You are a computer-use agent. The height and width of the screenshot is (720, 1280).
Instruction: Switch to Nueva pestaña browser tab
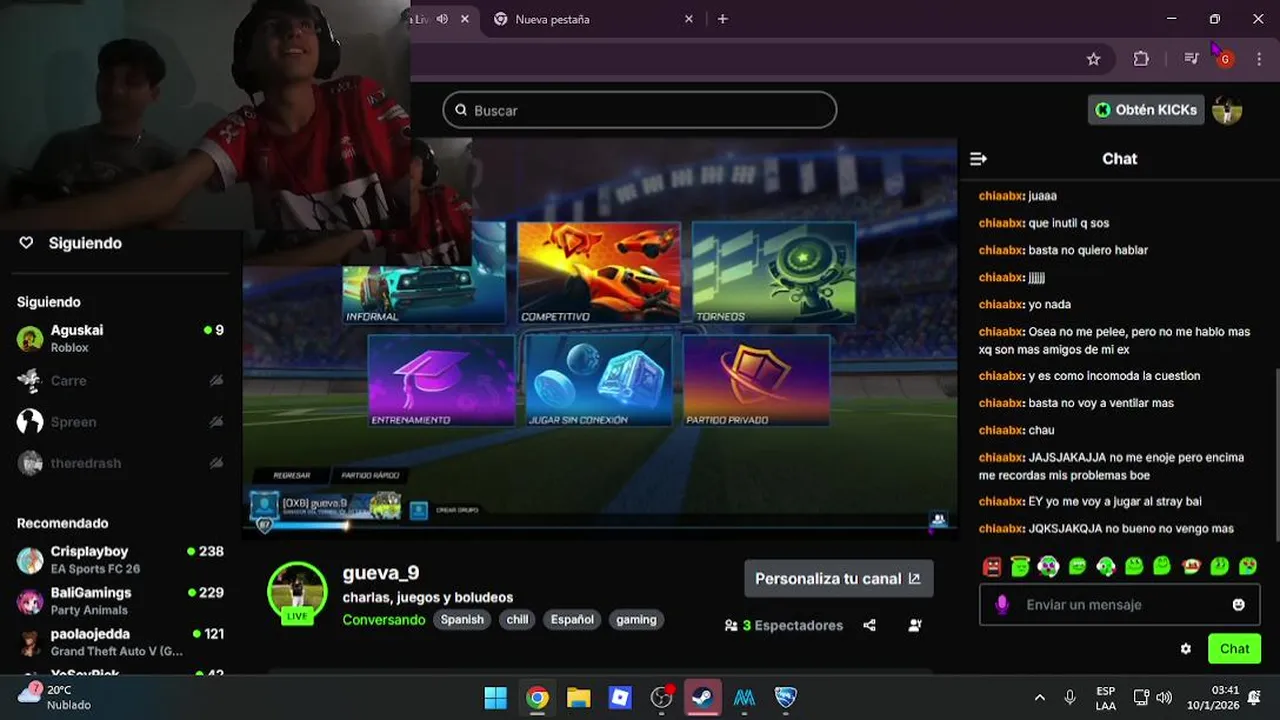[x=594, y=19]
